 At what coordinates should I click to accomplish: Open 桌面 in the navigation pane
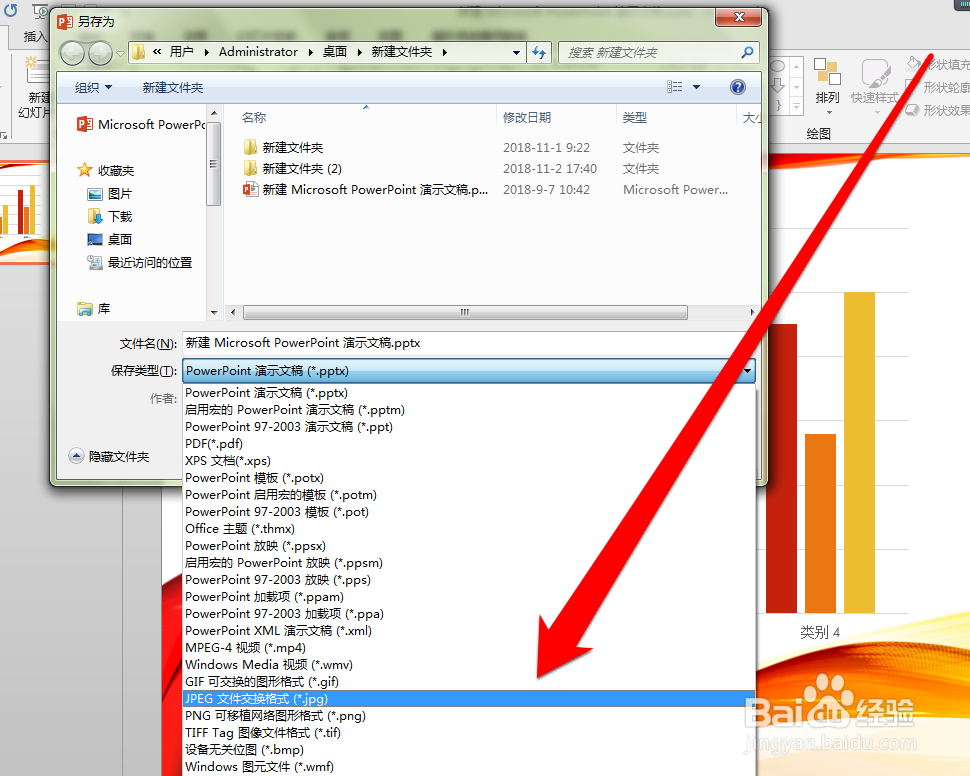point(110,239)
